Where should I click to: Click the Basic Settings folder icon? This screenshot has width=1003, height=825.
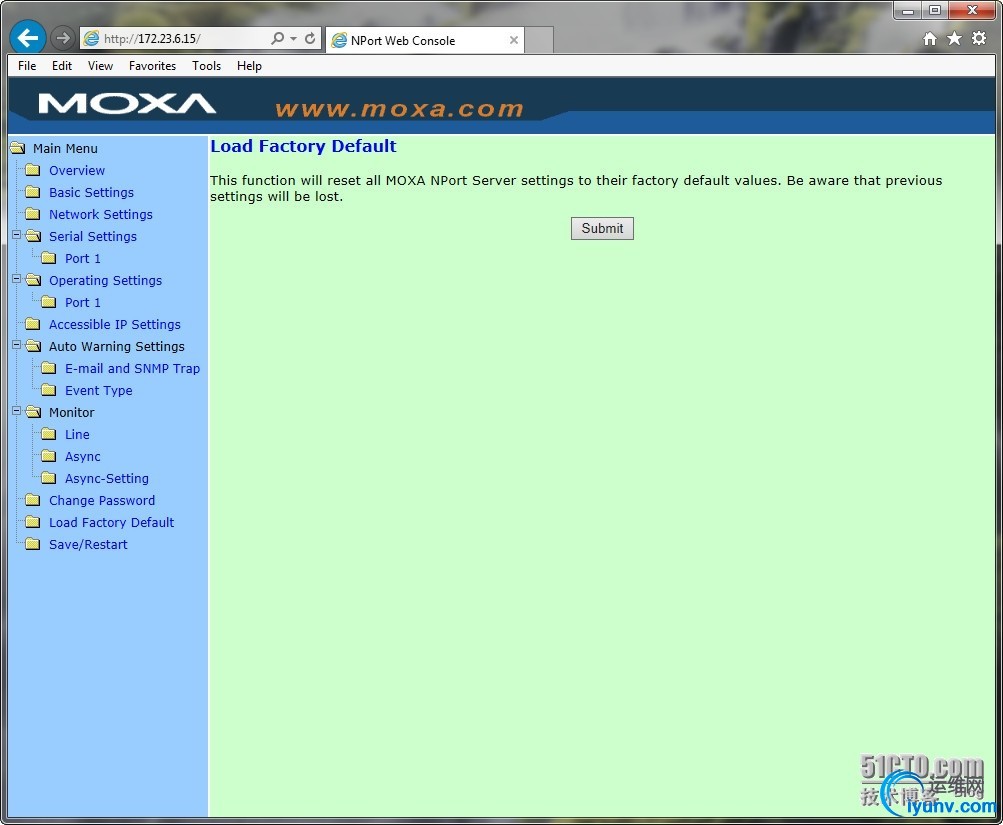(x=33, y=192)
